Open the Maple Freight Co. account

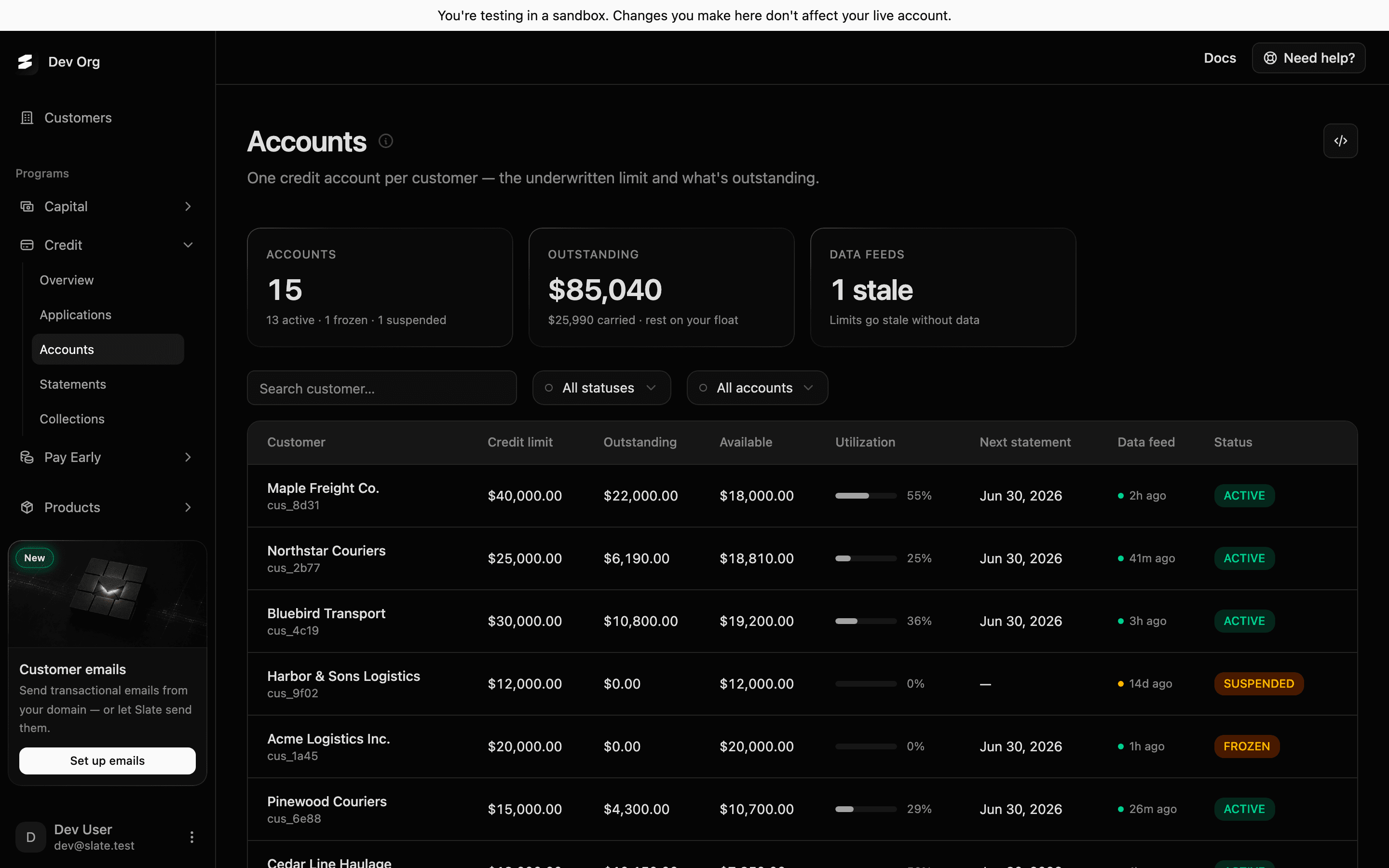[x=323, y=488]
